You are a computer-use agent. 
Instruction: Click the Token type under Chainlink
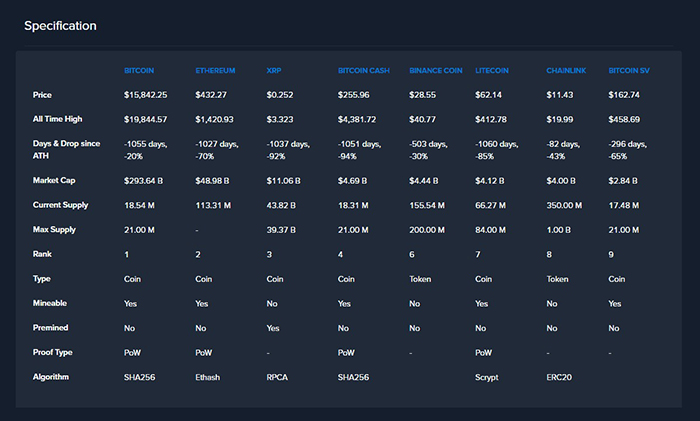coord(557,279)
